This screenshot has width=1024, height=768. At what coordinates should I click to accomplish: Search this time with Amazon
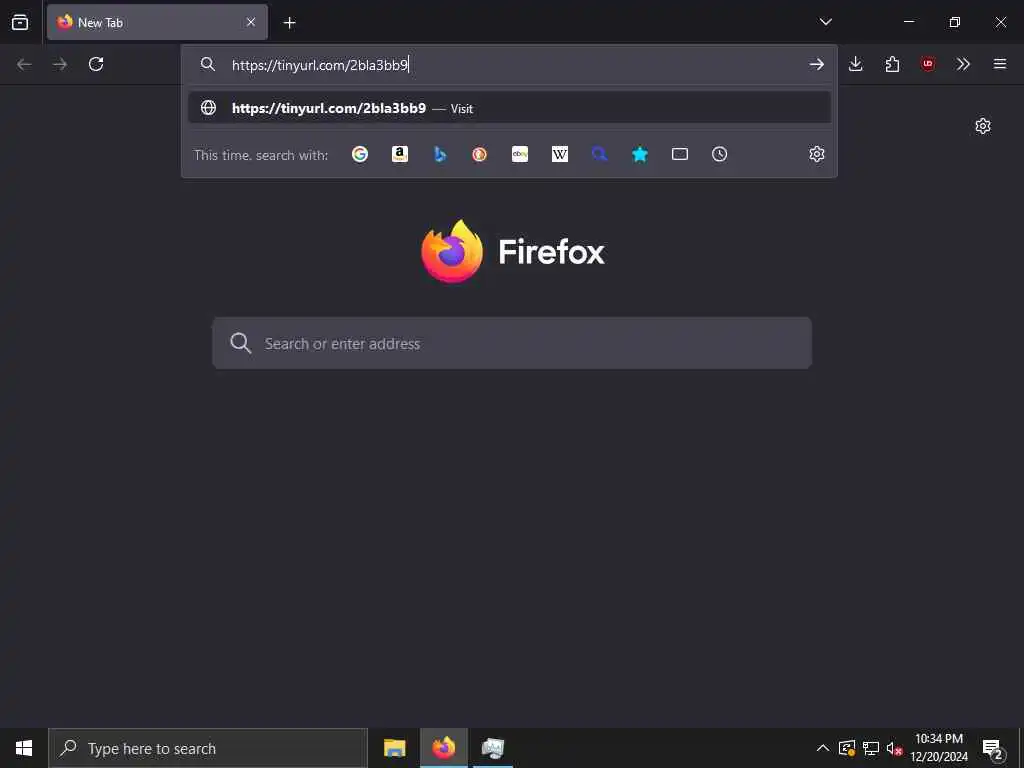[400, 154]
